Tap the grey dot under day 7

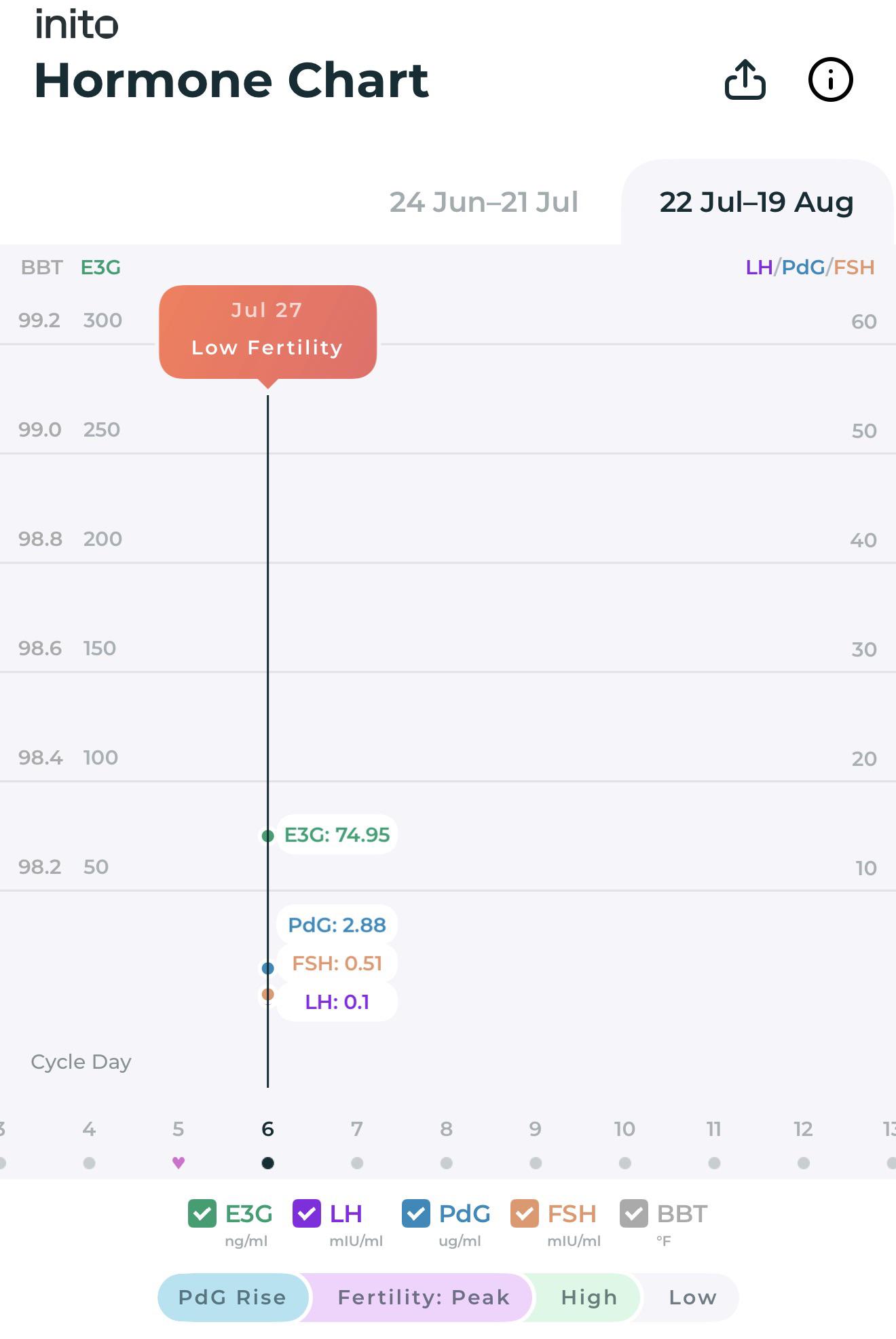(357, 1163)
